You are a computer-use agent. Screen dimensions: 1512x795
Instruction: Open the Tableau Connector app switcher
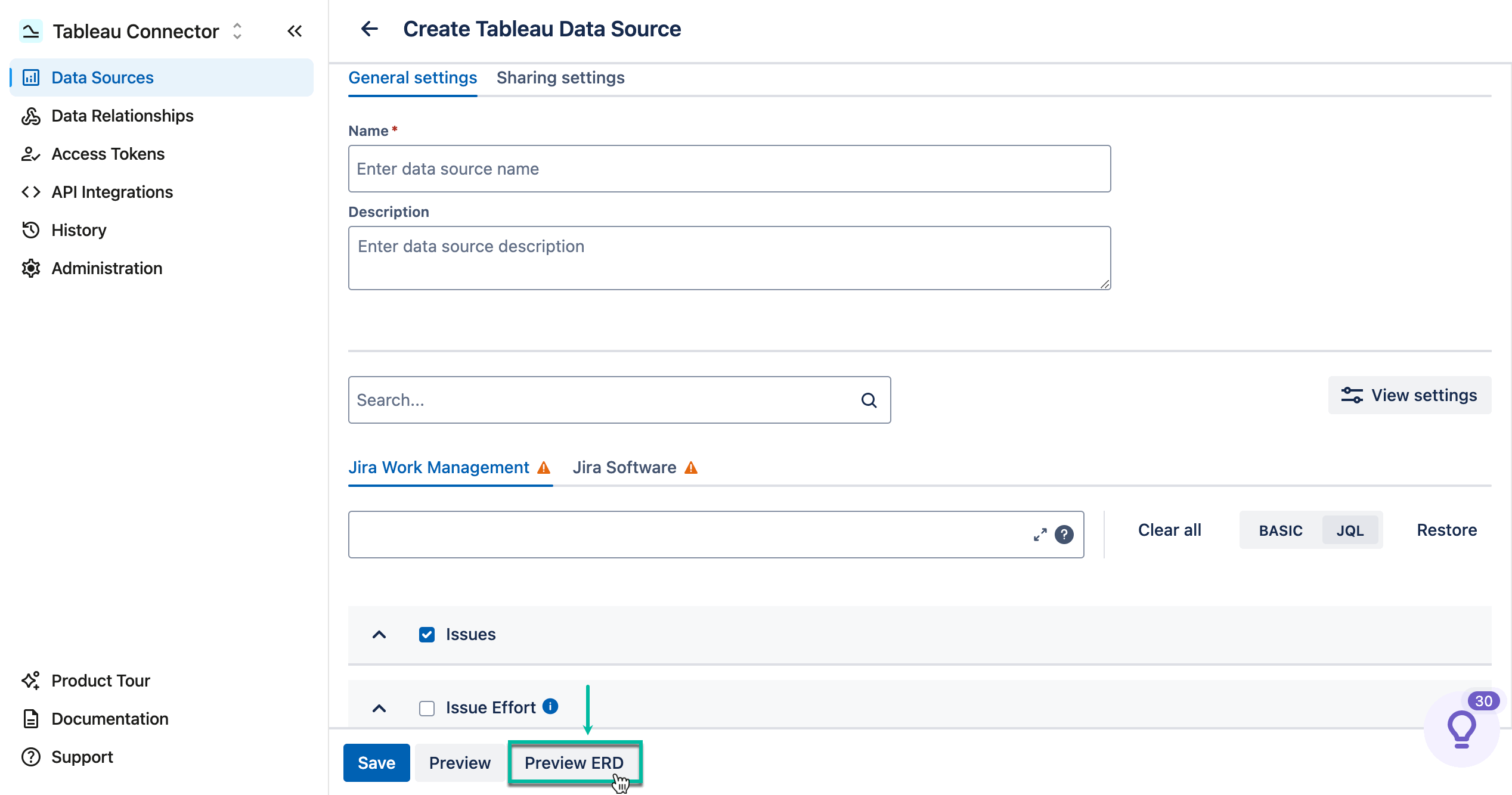[x=237, y=30]
